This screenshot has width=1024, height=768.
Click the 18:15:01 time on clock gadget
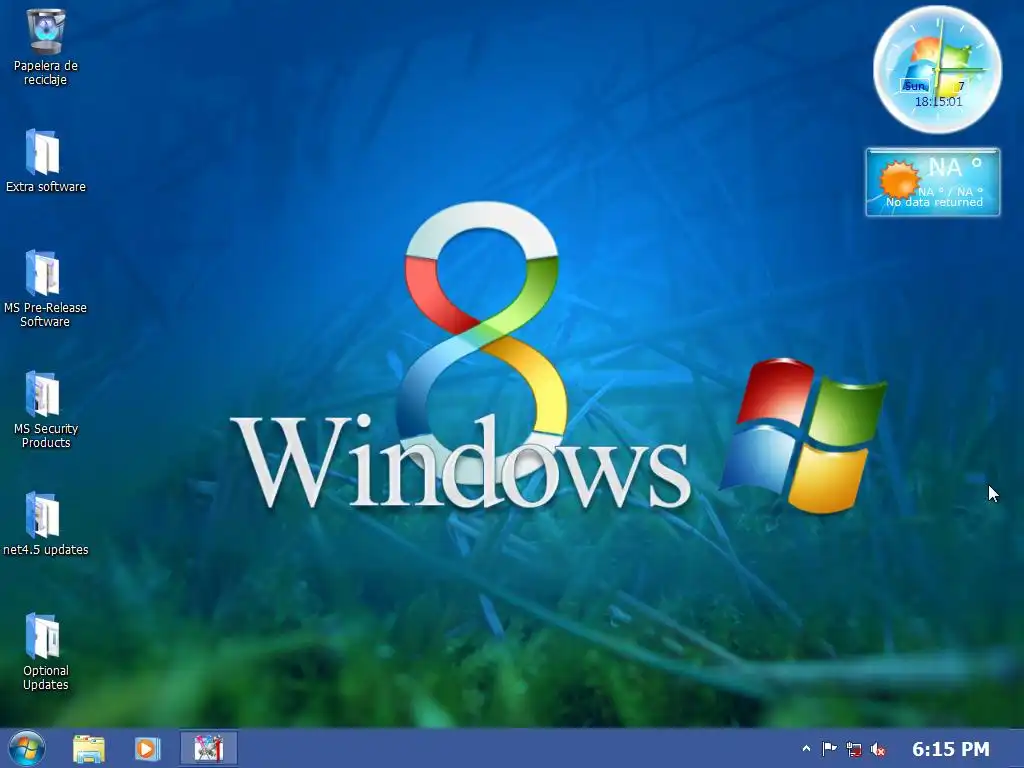coord(938,101)
